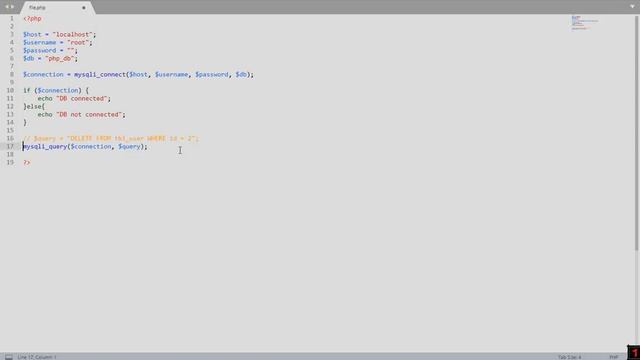Click the mysqli_query function name

45,147
